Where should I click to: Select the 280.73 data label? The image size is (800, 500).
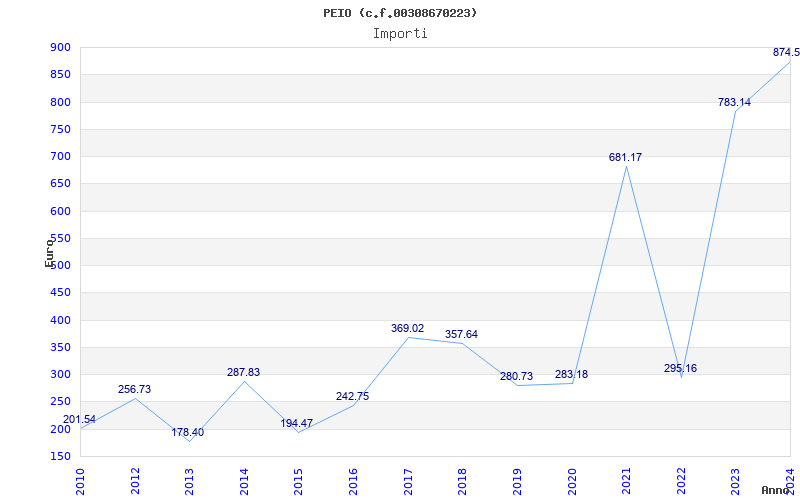516,377
